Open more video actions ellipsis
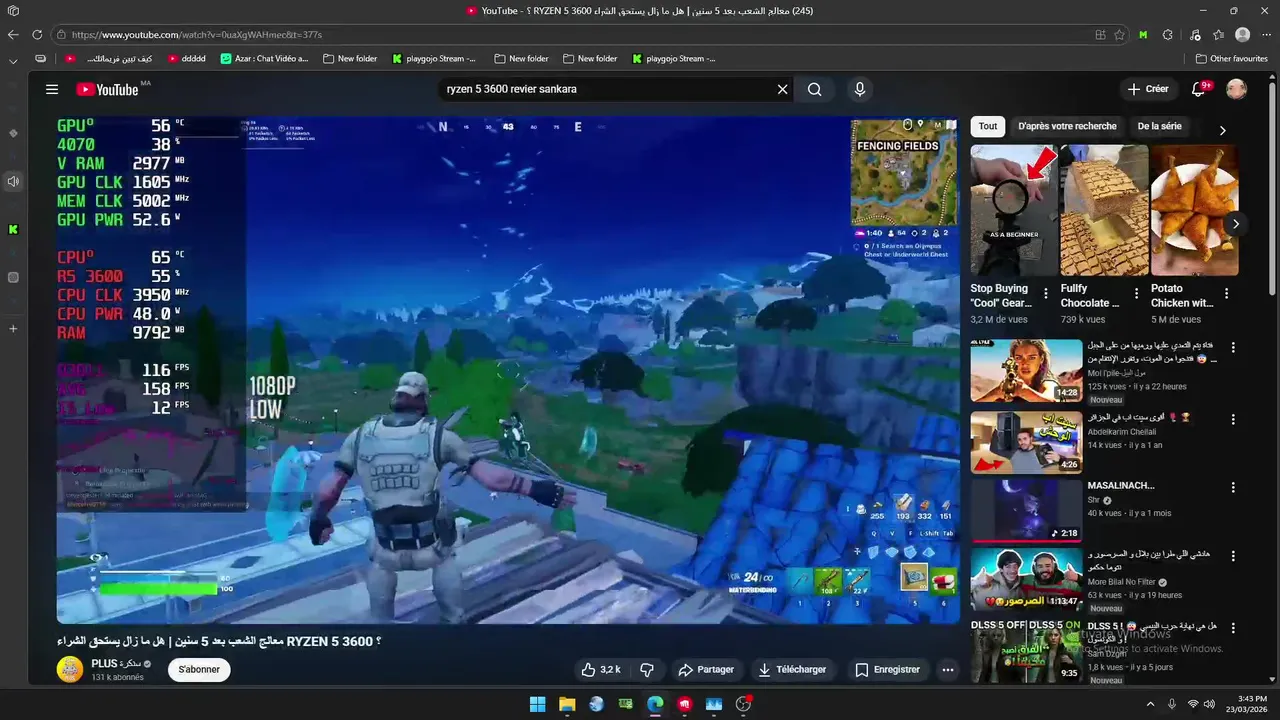Screen dimensions: 1280x720 (948, 669)
